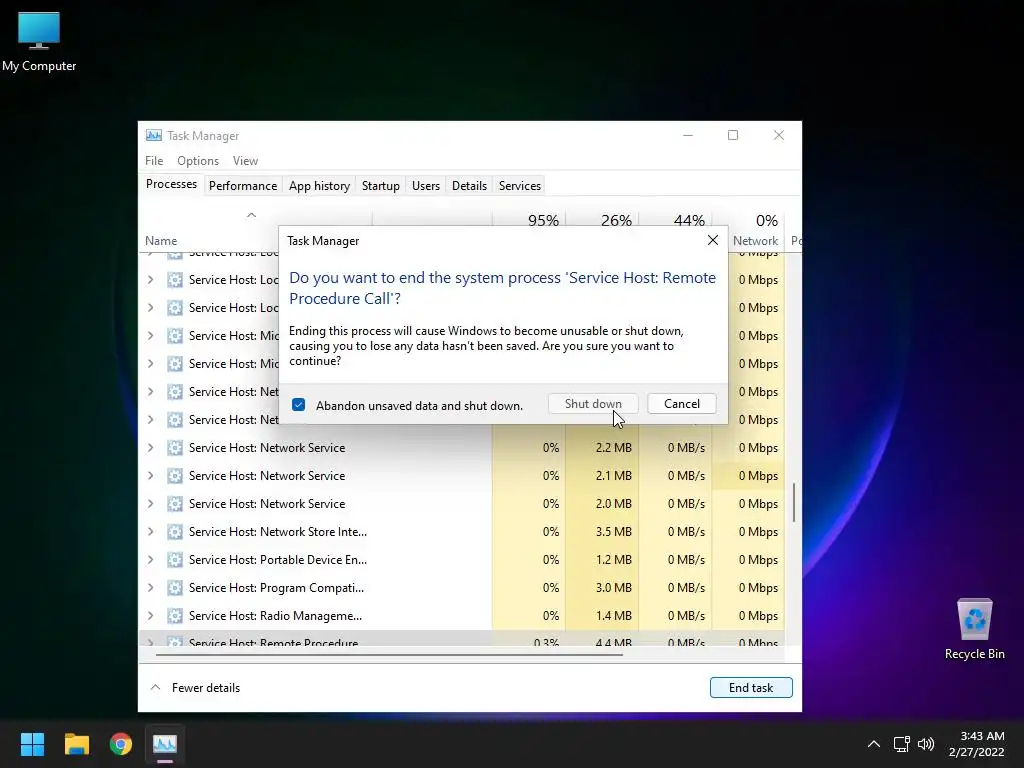Viewport: 1024px width, 768px height.
Task: Switch to the Performance tab
Action: pyautogui.click(x=243, y=185)
